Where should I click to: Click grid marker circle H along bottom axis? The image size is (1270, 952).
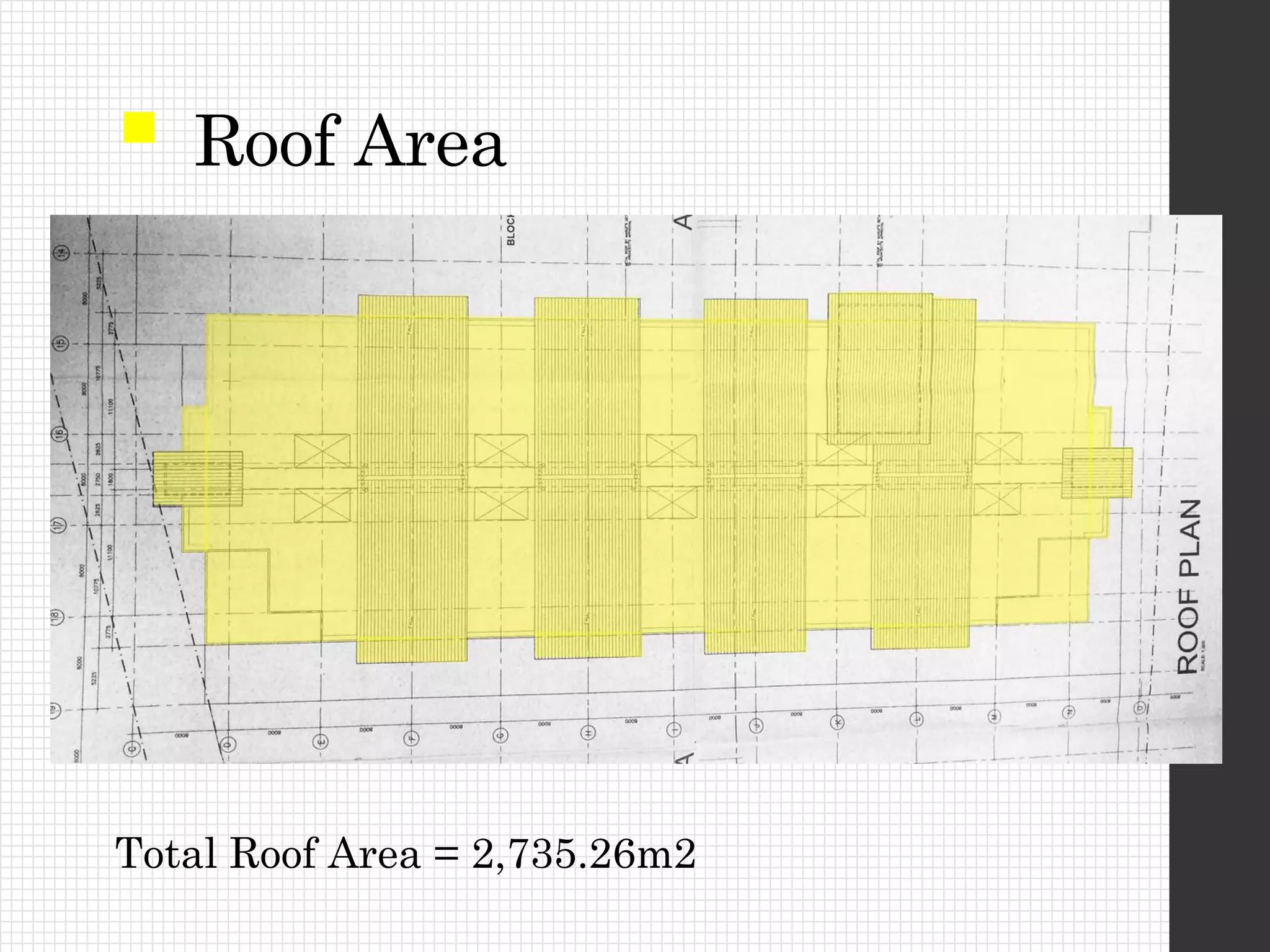coord(588,732)
